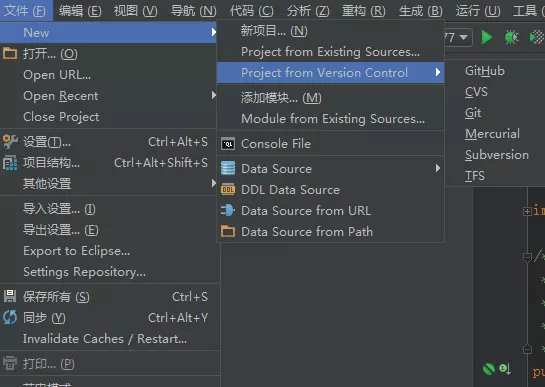Click the Data Source from URL icon

228,210
